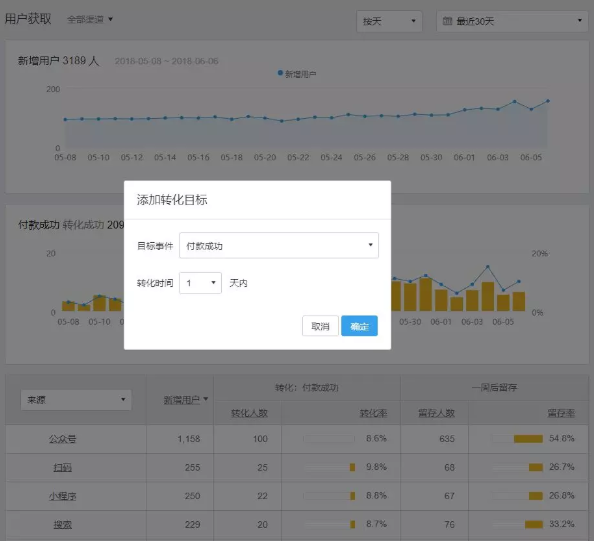Click the 留存率 column header

561,413
